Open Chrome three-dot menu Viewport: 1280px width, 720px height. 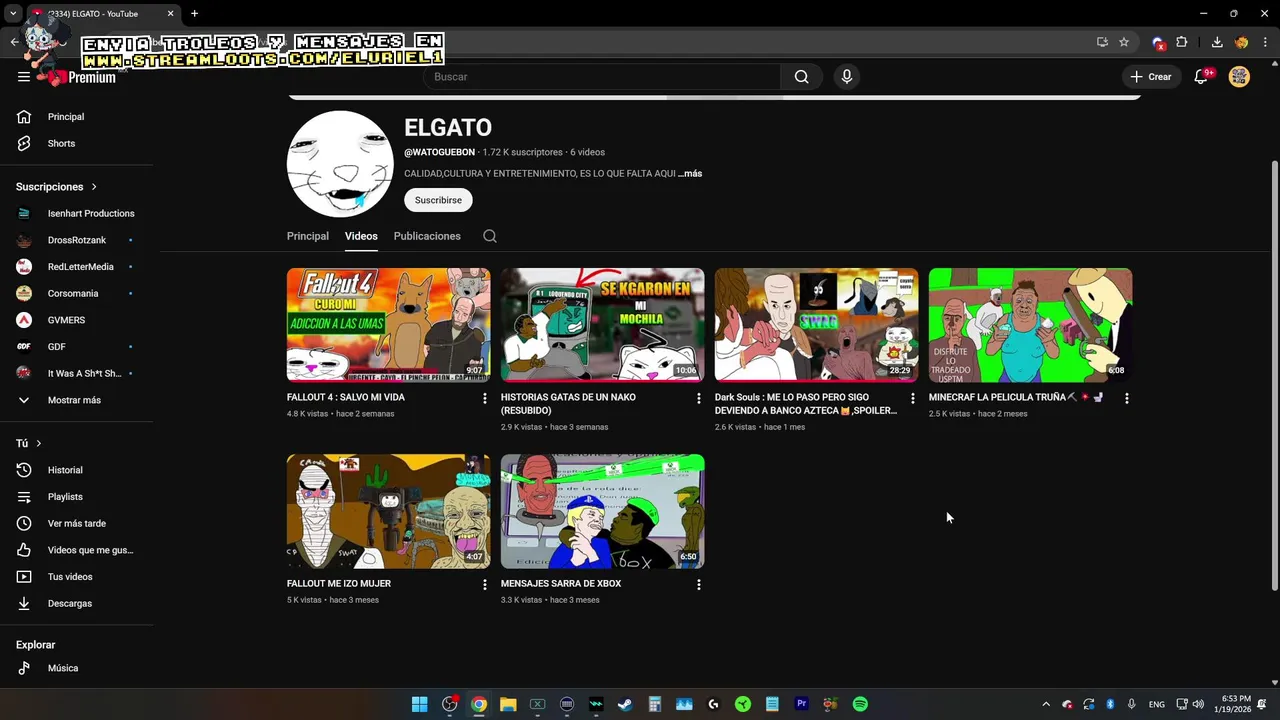[x=1266, y=42]
